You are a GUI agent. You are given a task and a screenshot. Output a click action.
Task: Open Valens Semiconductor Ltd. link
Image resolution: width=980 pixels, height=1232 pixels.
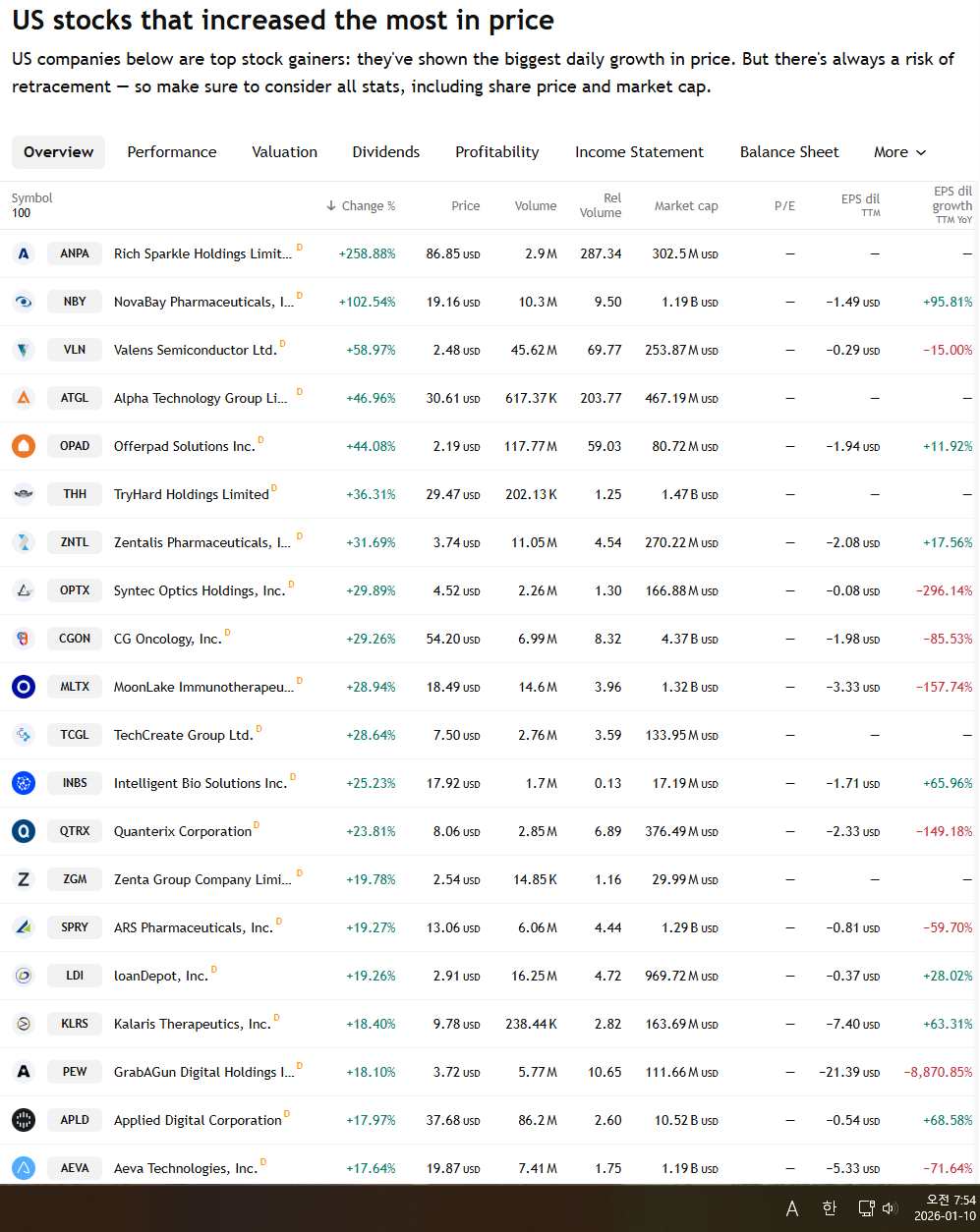pyautogui.click(x=196, y=350)
